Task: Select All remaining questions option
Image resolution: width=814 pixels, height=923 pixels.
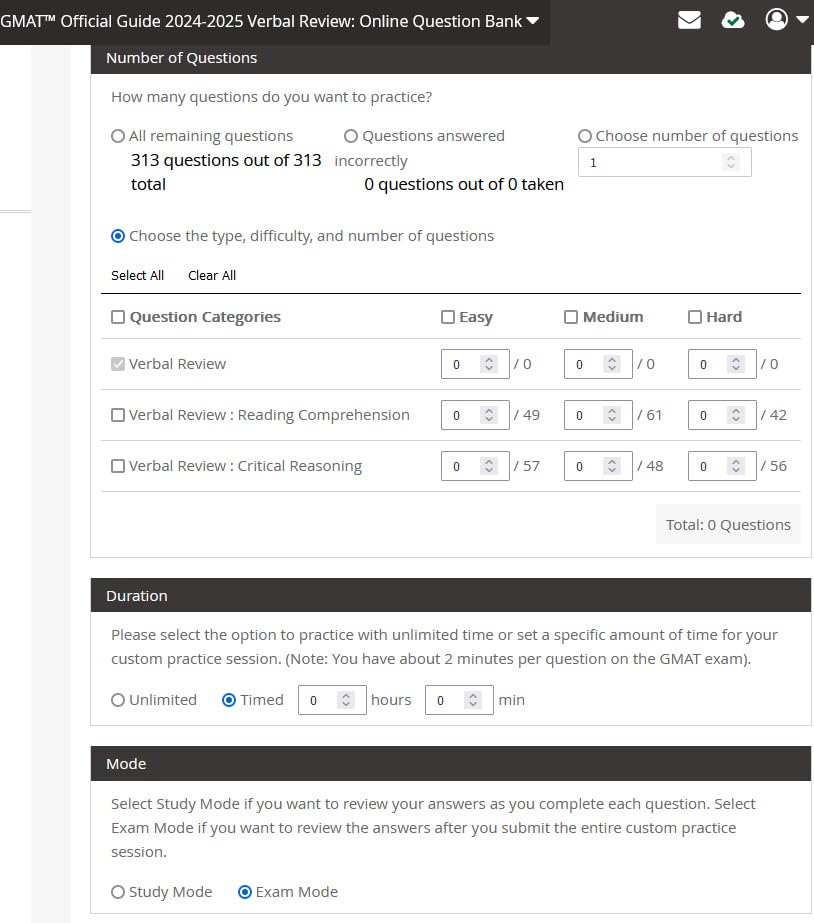Action: click(118, 136)
